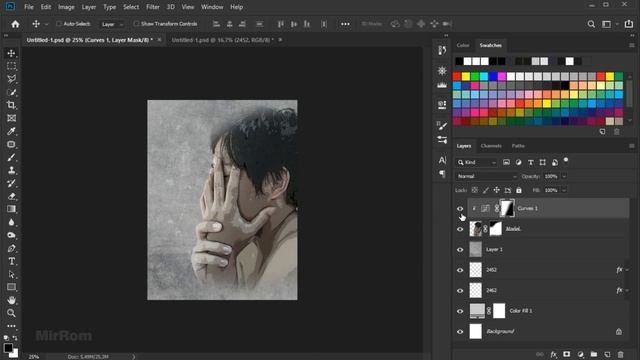Enable the Auto-Select checkbox
This screenshot has width=640, height=360.
tap(59, 24)
